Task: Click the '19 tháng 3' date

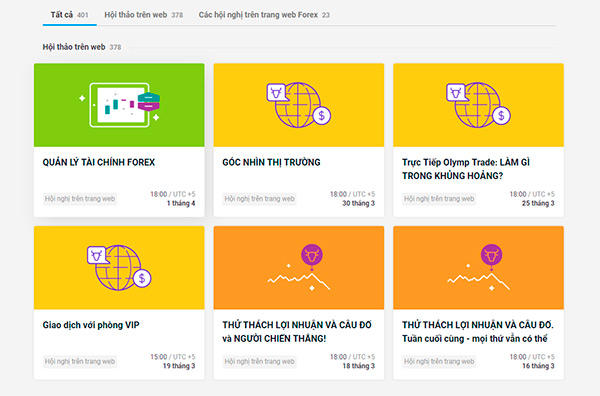Action: click(179, 366)
